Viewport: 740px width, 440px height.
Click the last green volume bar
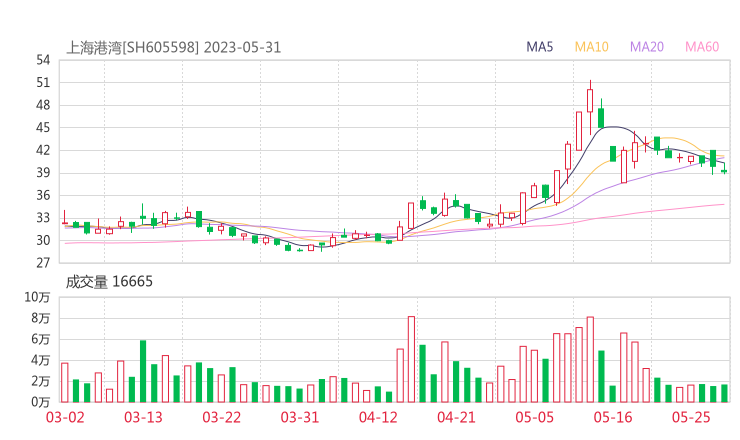pos(724,394)
